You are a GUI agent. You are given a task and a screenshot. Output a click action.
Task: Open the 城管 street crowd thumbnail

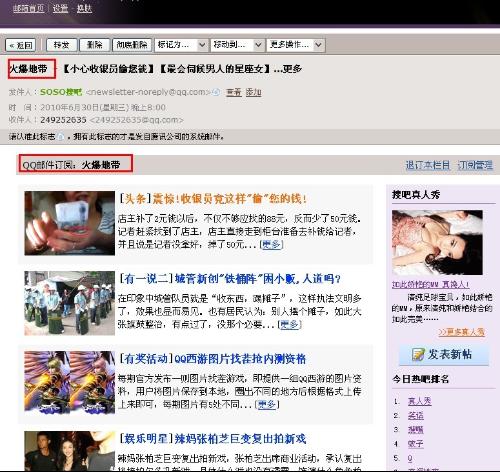pyautogui.click(x=69, y=303)
